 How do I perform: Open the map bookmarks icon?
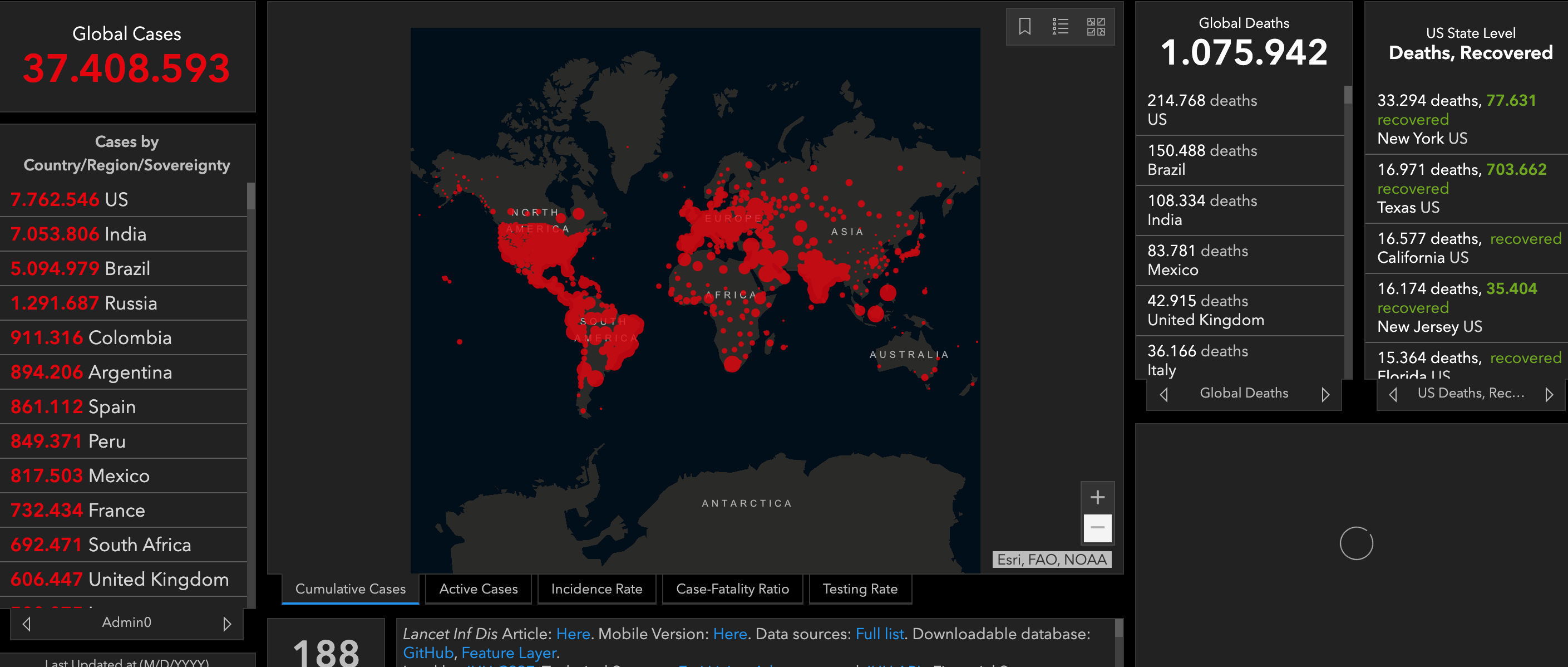pos(1024,26)
